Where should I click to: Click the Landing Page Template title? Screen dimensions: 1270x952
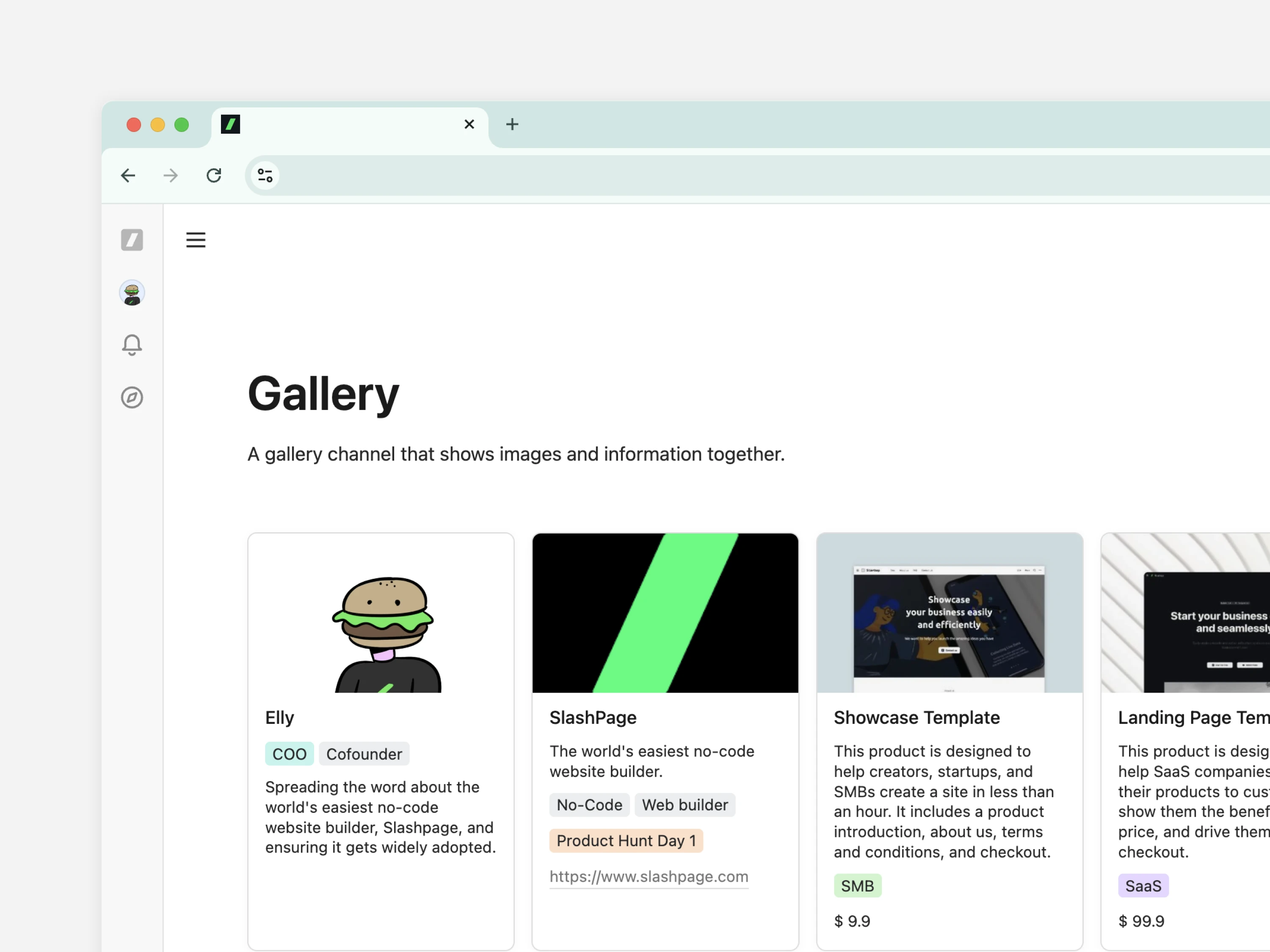[1194, 717]
